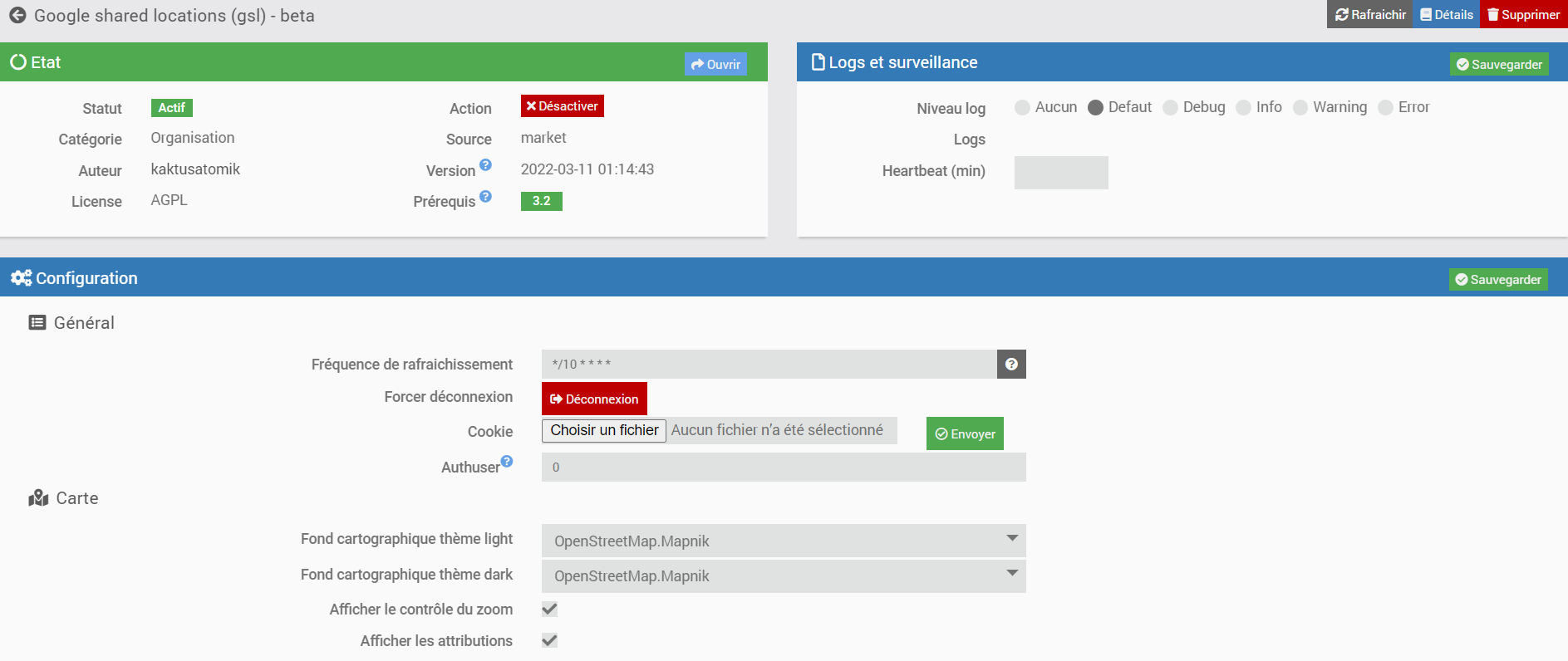Click the AGPL license value
The image size is (1568, 661).
[x=170, y=200]
